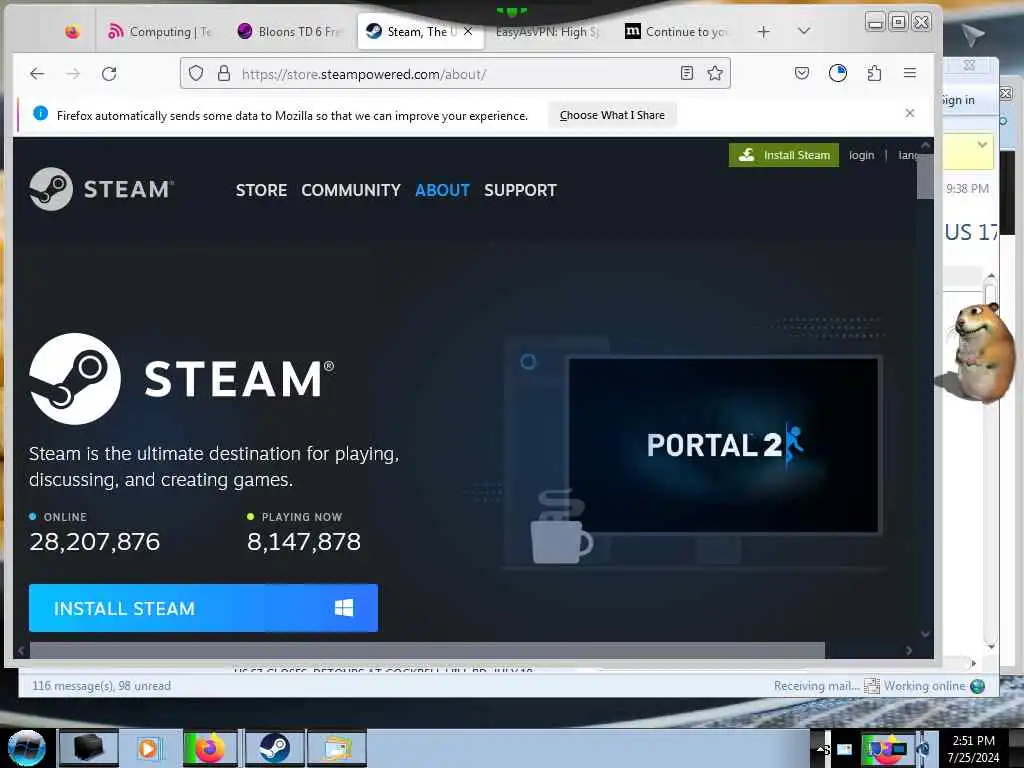Screen dimensions: 1024x768
Task: Toggle reader view icon in address bar
Action: pyautogui.click(x=686, y=73)
